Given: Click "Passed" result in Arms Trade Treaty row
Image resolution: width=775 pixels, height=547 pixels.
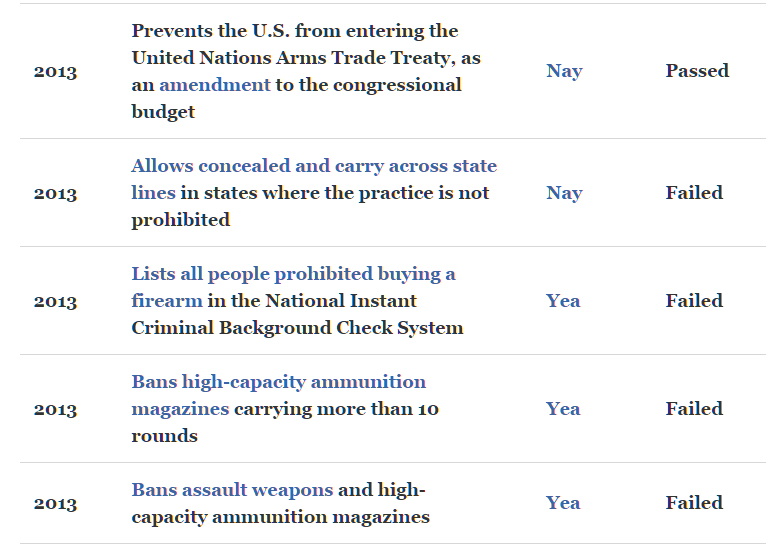Looking at the screenshot, I should pos(697,71).
